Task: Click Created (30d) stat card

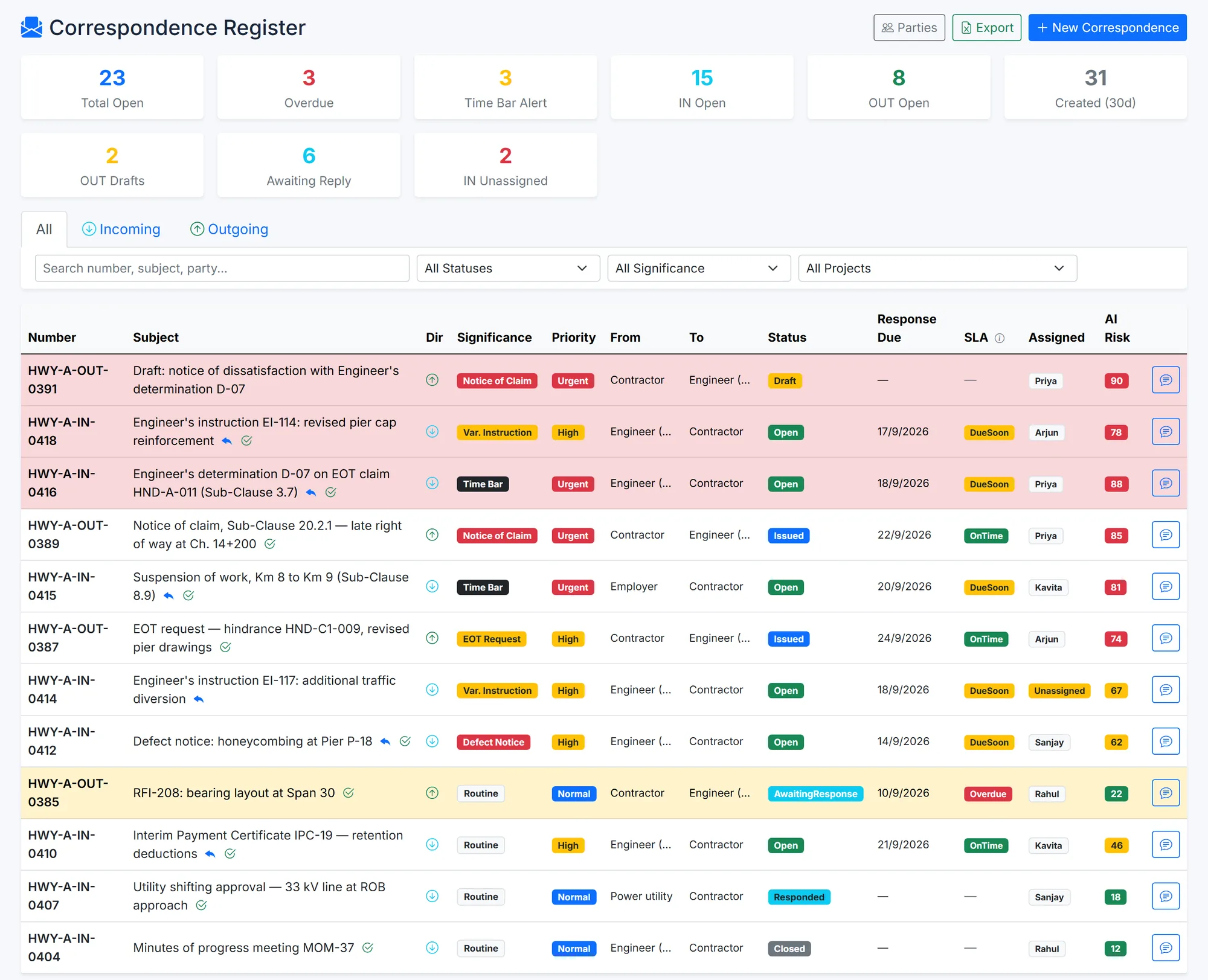Action: pos(1095,88)
